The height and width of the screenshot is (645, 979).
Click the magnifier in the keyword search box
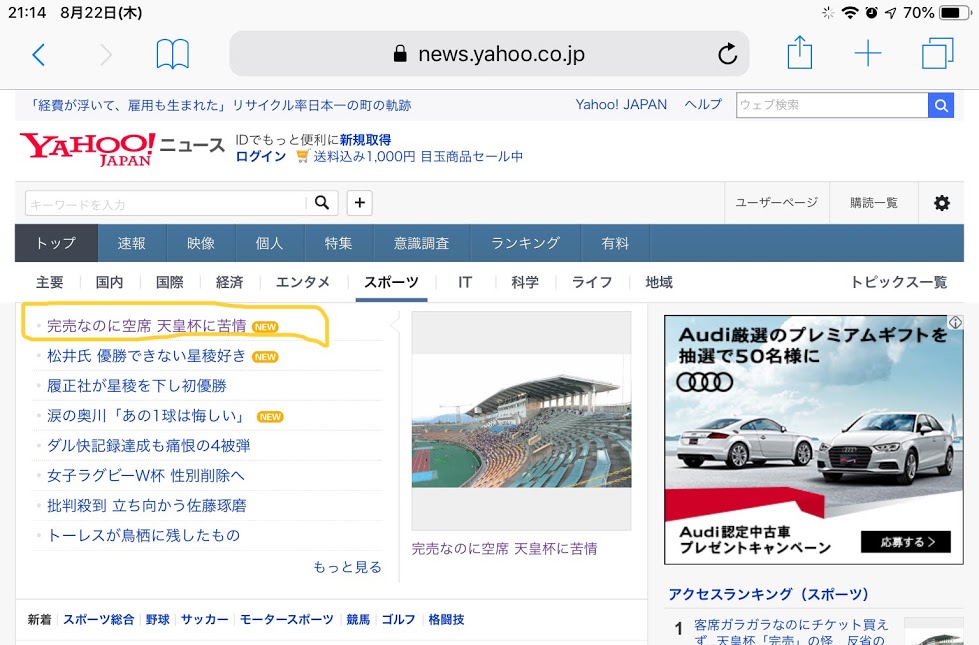click(x=321, y=202)
